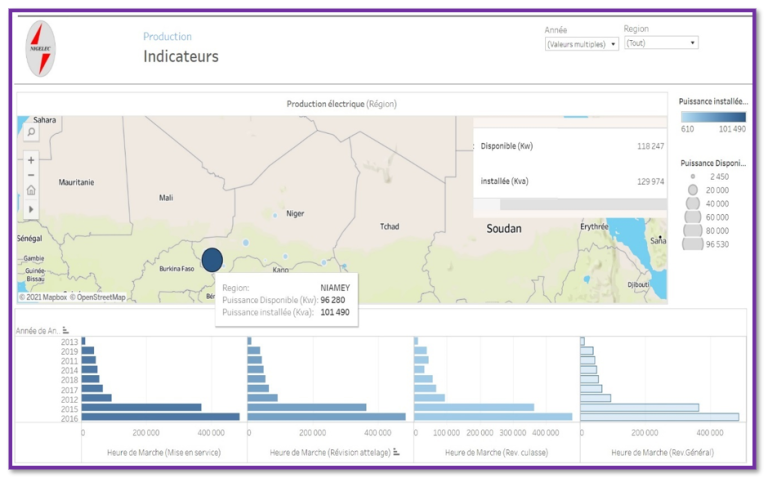The height and width of the screenshot is (478, 768).
Task: Expand map tools arrow button
Action: (x=31, y=208)
